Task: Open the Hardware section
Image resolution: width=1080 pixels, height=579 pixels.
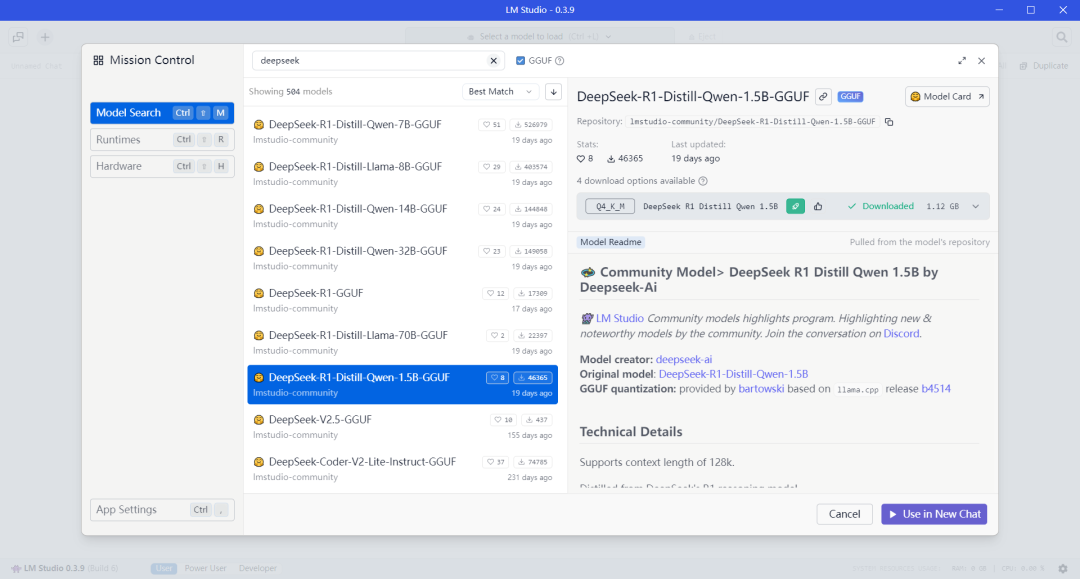Action: pos(162,167)
